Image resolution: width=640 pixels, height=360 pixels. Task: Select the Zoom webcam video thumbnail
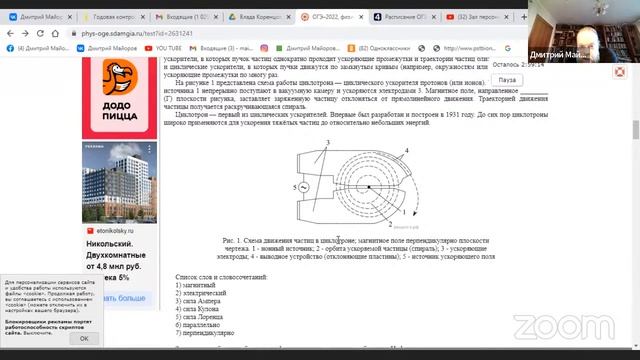pos(584,31)
